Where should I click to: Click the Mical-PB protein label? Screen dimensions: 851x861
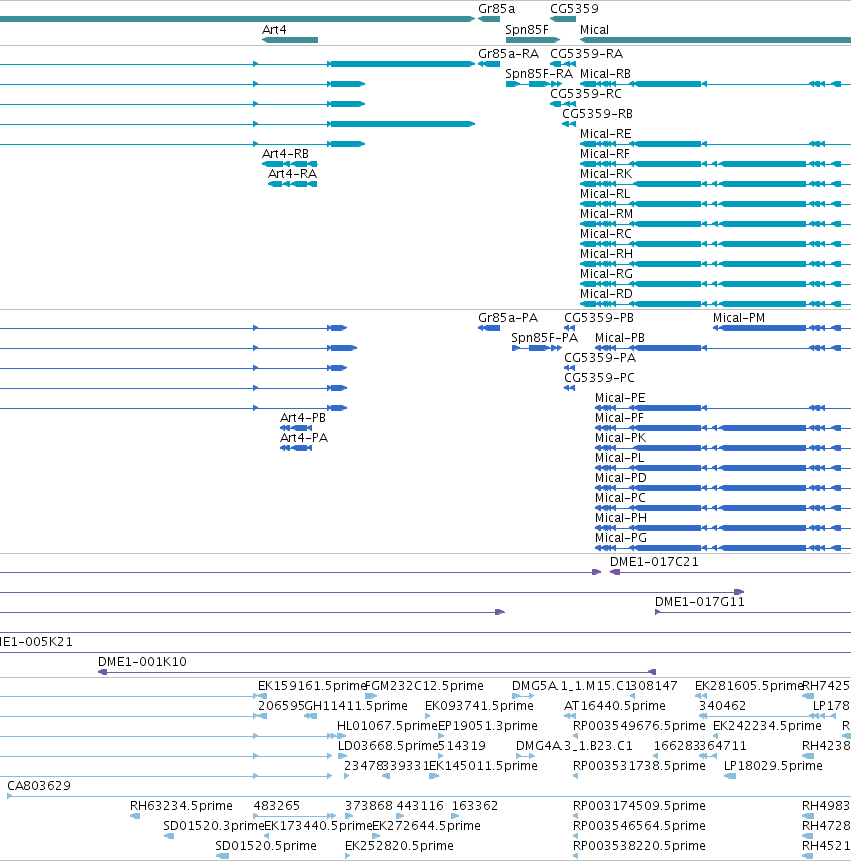pos(619,338)
